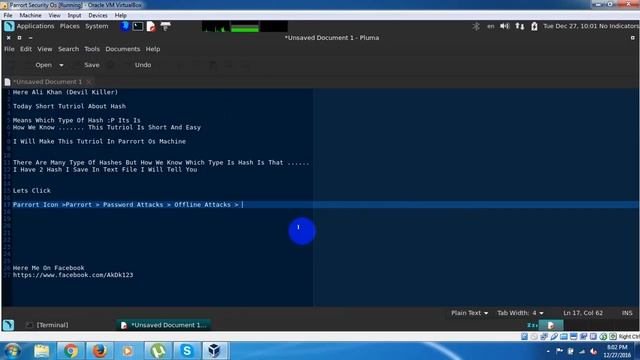Screen dimensions: 640x360
Task: Open VirtualBox File menu
Action: point(8,16)
